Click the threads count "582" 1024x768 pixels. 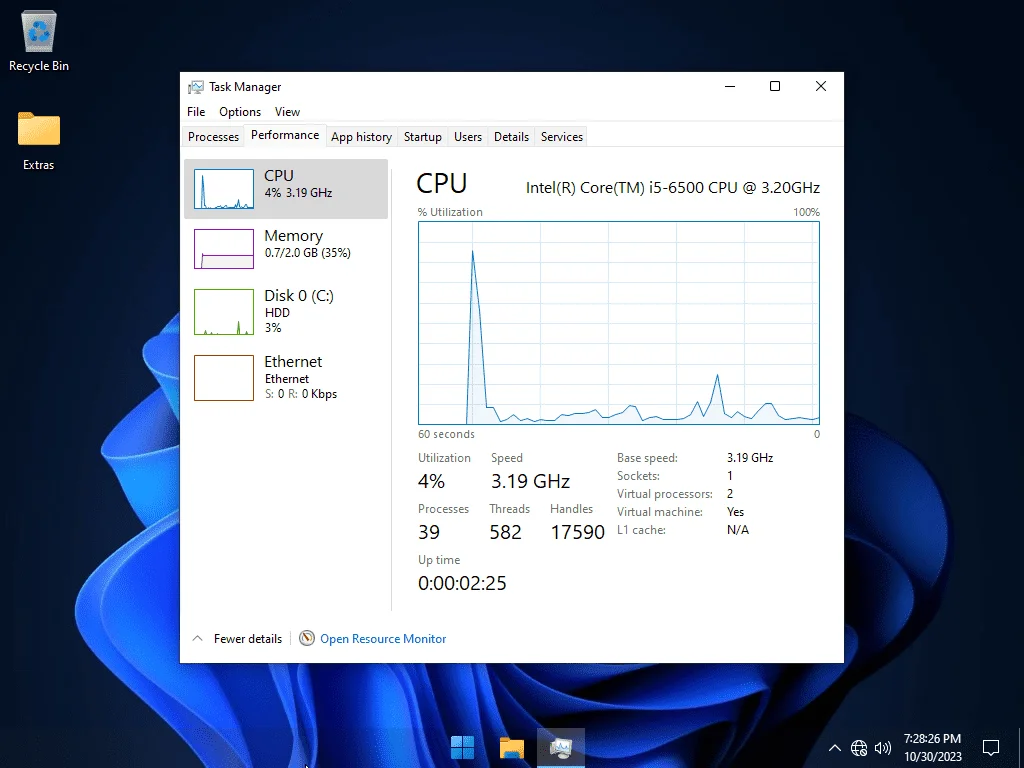click(x=505, y=532)
